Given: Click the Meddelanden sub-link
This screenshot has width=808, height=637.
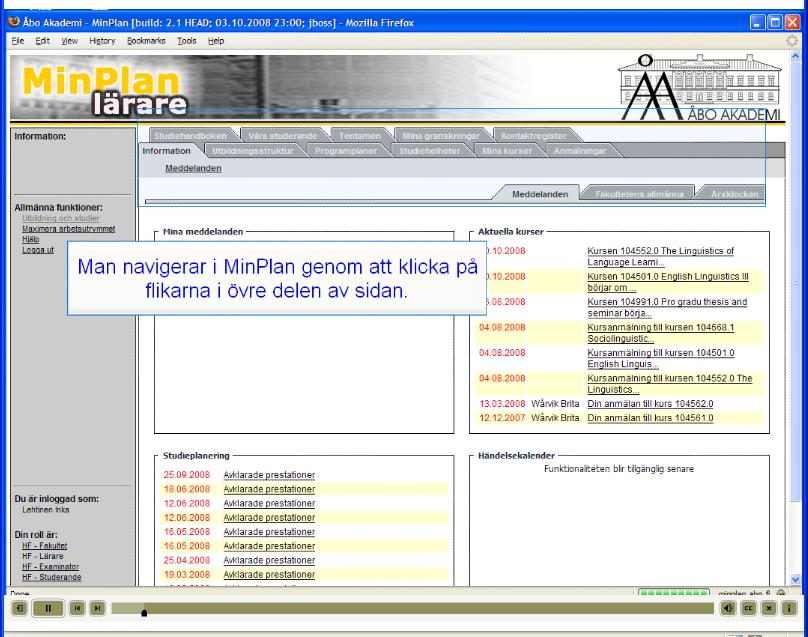Looking at the screenshot, I should coord(193,168).
